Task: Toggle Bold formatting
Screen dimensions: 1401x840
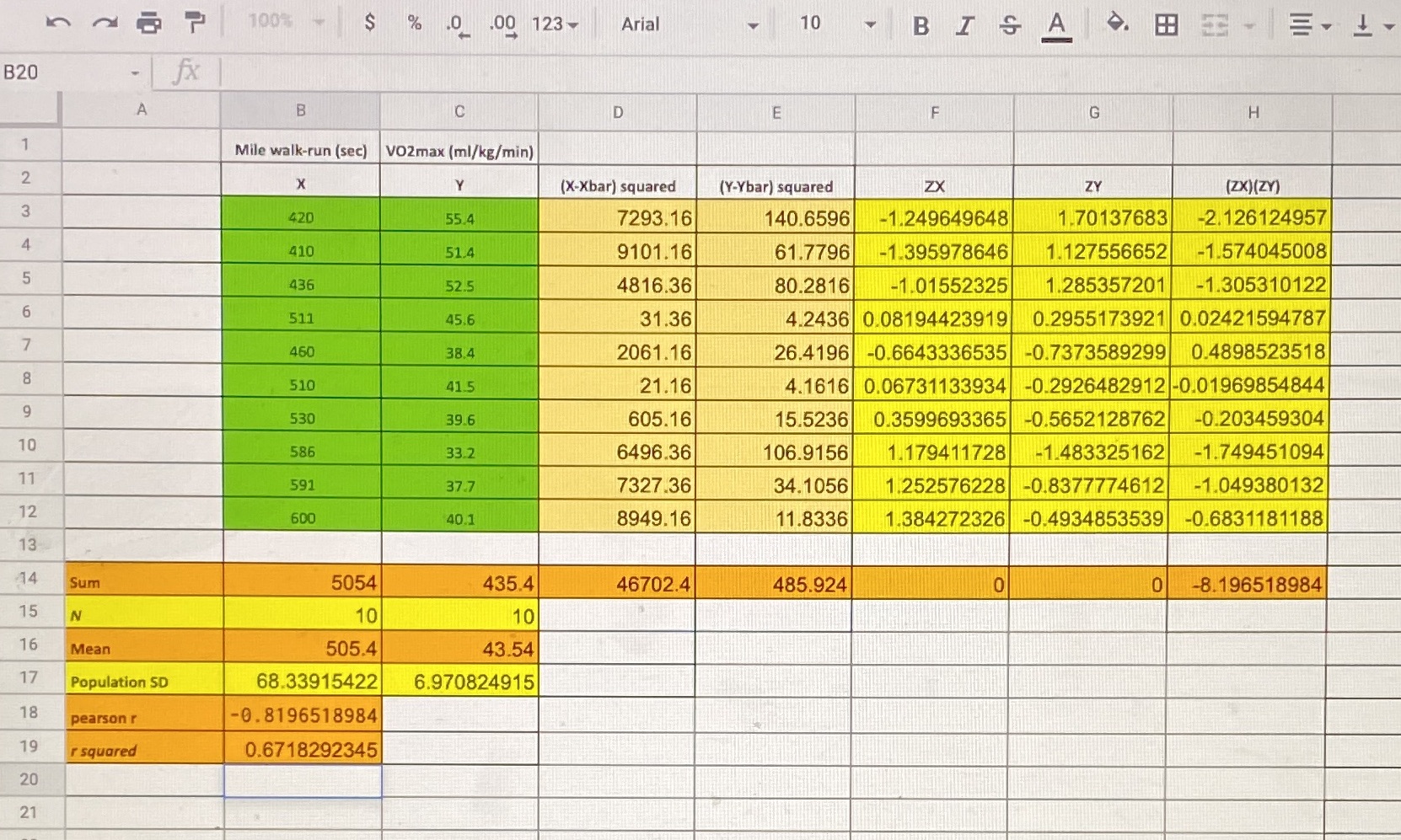Action: (921, 25)
